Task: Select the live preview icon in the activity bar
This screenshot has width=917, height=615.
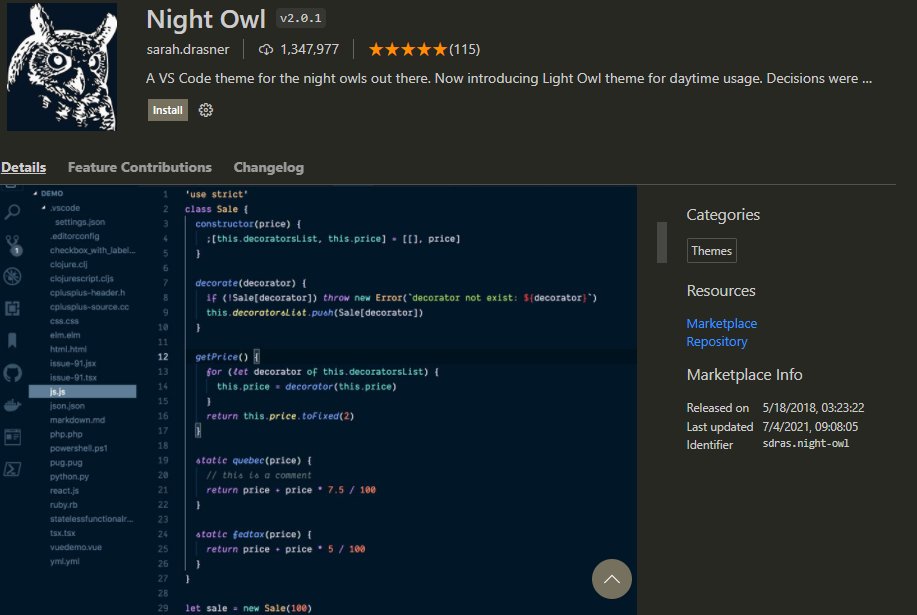Action: (12, 434)
